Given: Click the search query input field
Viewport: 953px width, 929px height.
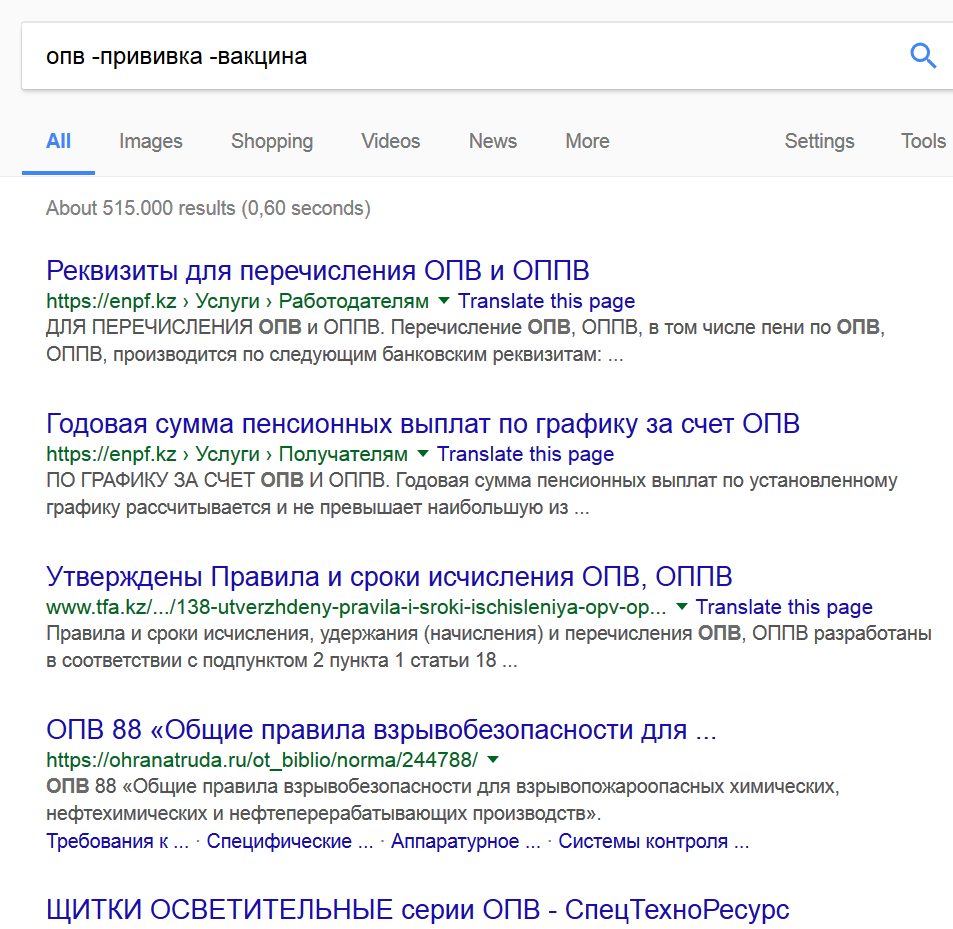Looking at the screenshot, I should (450, 56).
